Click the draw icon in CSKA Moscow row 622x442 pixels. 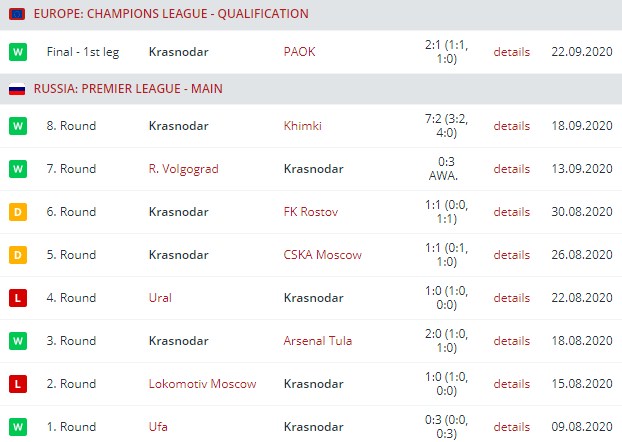coord(17,255)
